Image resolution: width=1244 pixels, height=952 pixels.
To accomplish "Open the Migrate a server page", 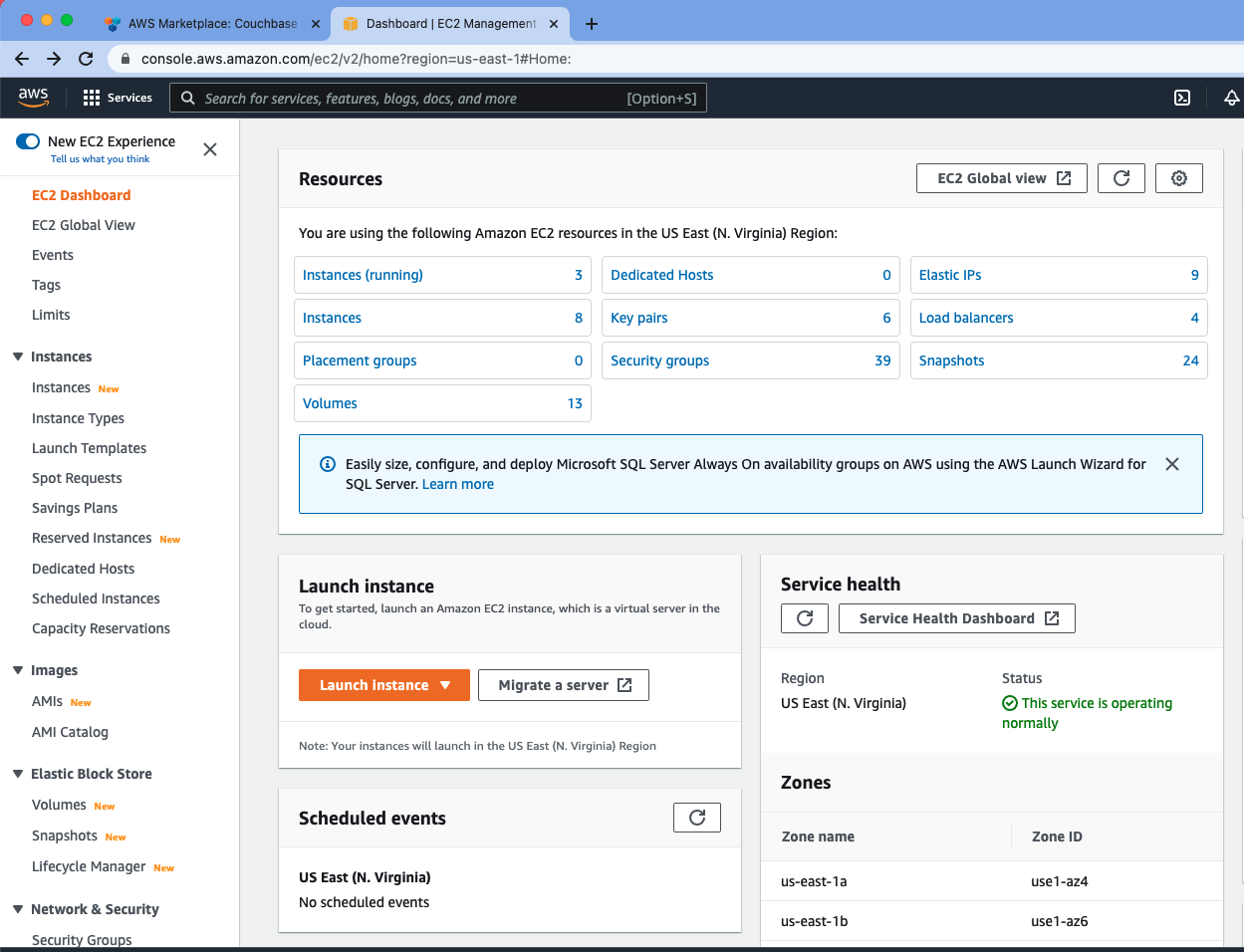I will pos(563,684).
